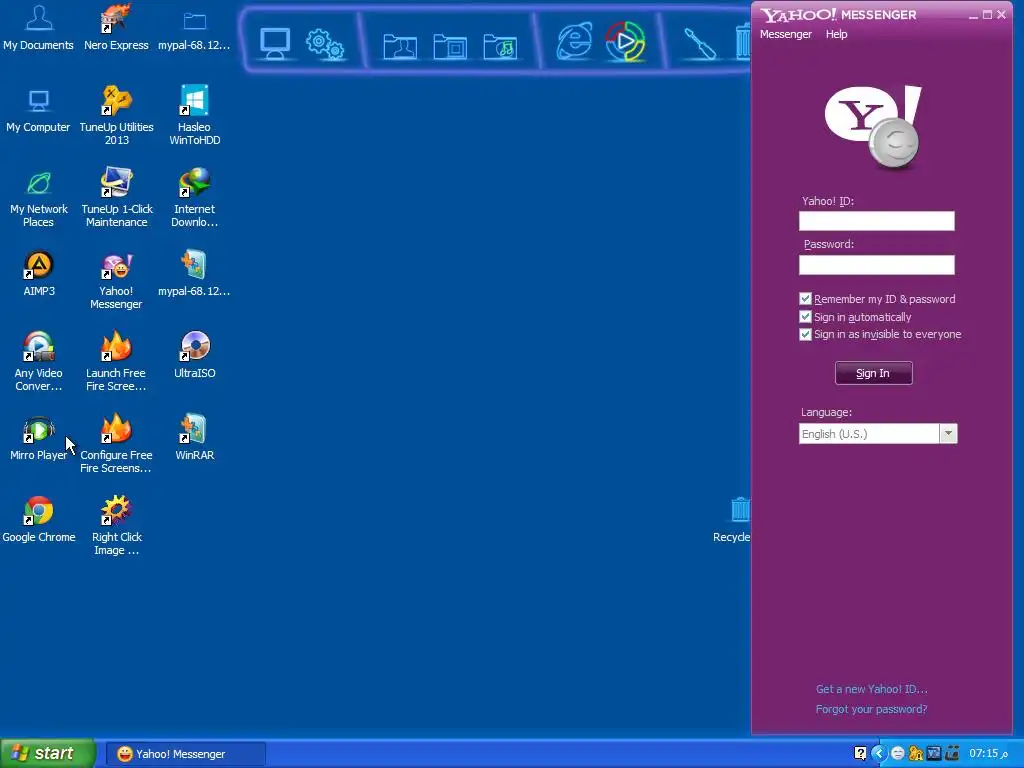Open WinRAR desktop shortcut
This screenshot has width=1024, height=768.
coord(195,438)
